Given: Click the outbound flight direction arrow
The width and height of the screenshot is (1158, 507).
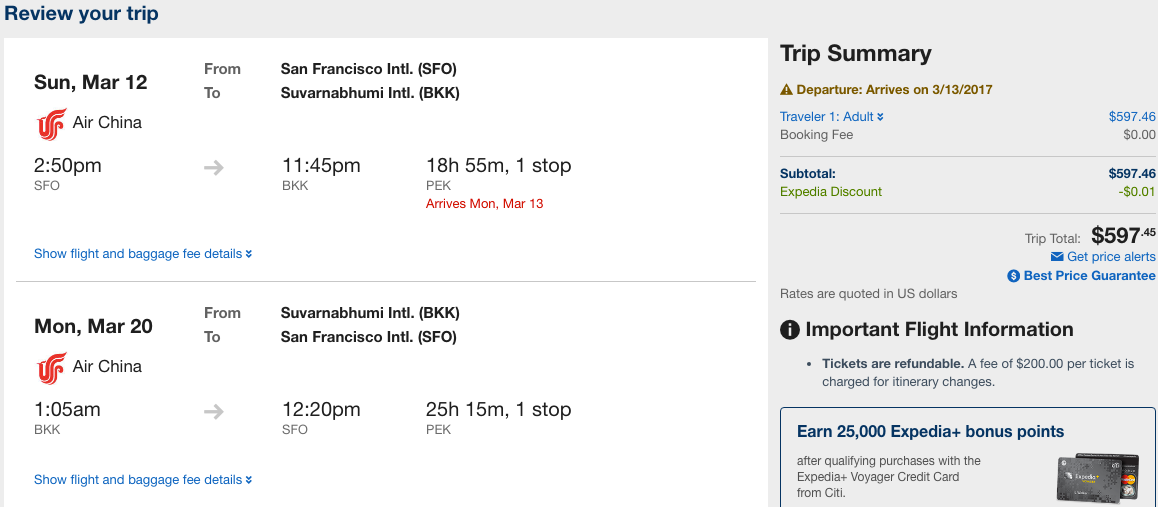Looking at the screenshot, I should coord(214,167).
